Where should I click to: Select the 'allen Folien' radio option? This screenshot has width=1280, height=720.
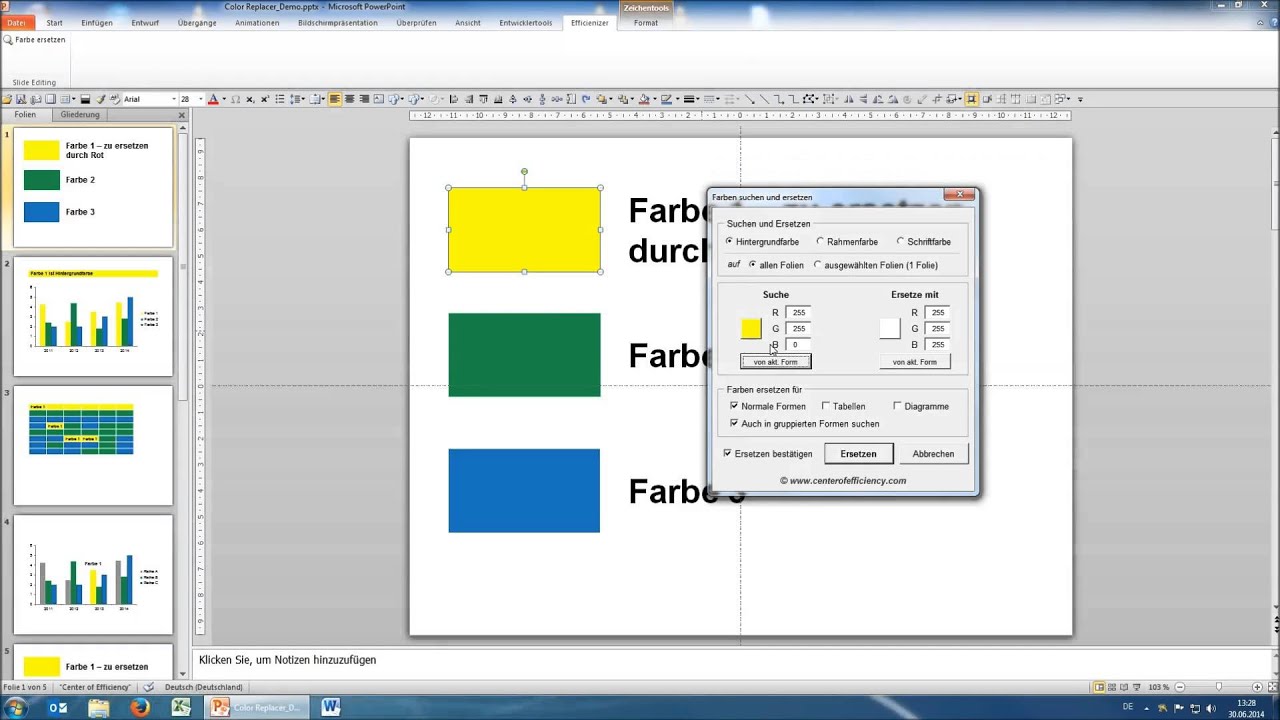[x=752, y=265]
